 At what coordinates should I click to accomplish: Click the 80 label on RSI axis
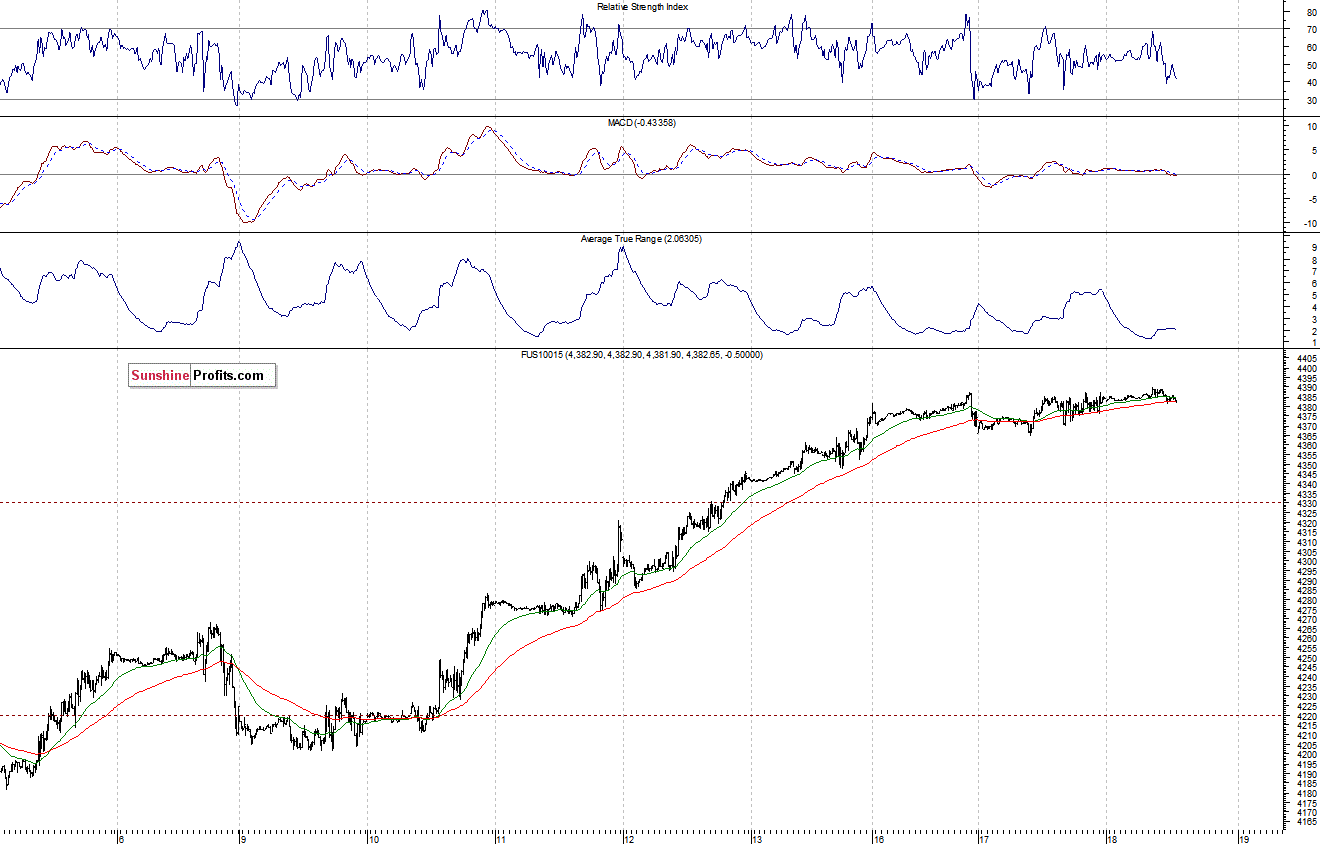pos(1311,13)
